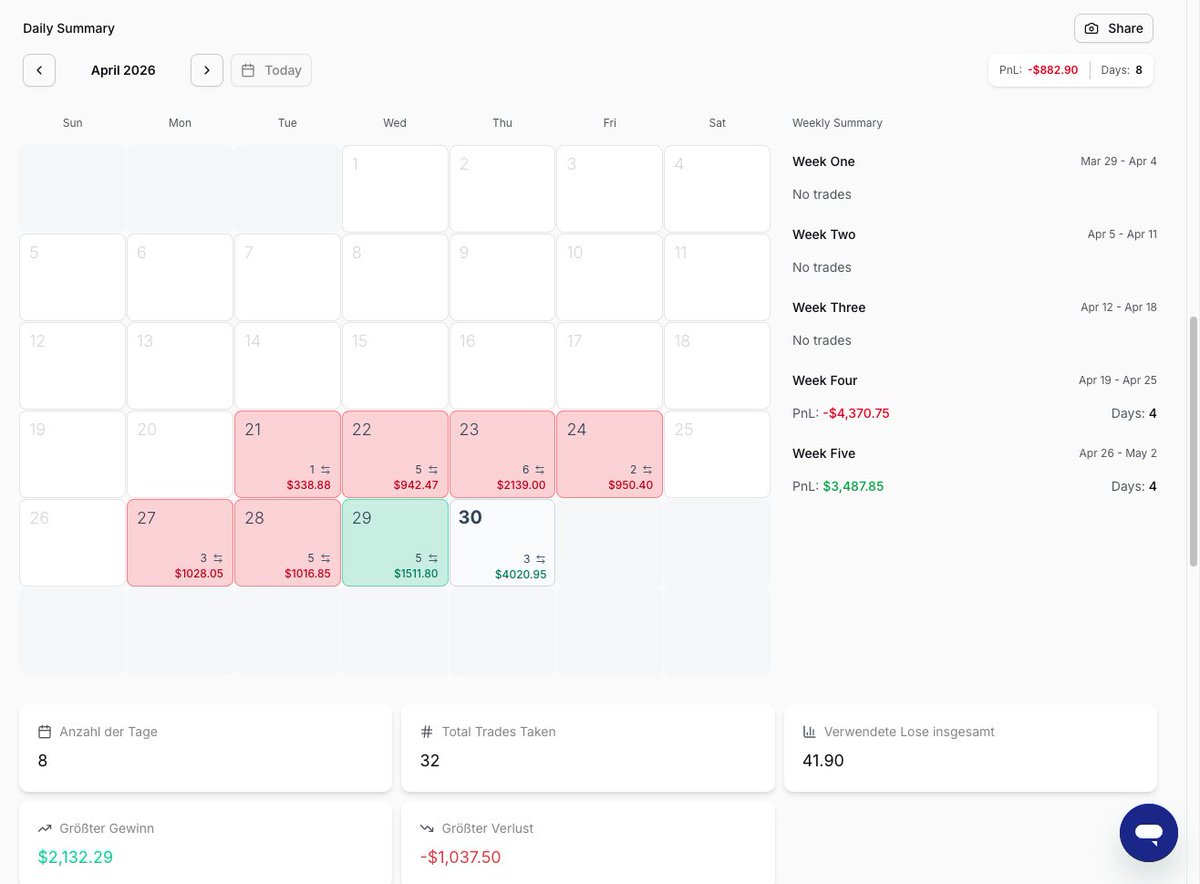
Task: Open April 27 day cell
Action: pyautogui.click(x=180, y=542)
